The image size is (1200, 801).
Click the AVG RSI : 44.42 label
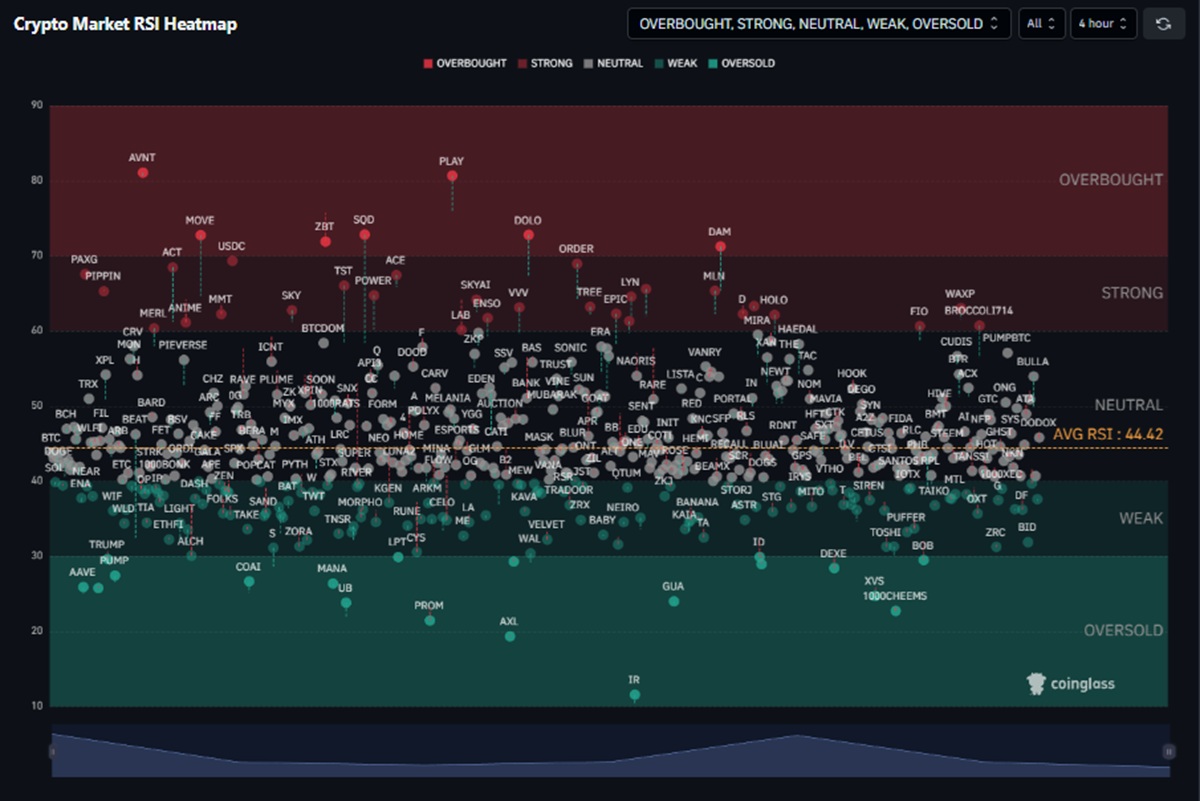coord(1108,434)
